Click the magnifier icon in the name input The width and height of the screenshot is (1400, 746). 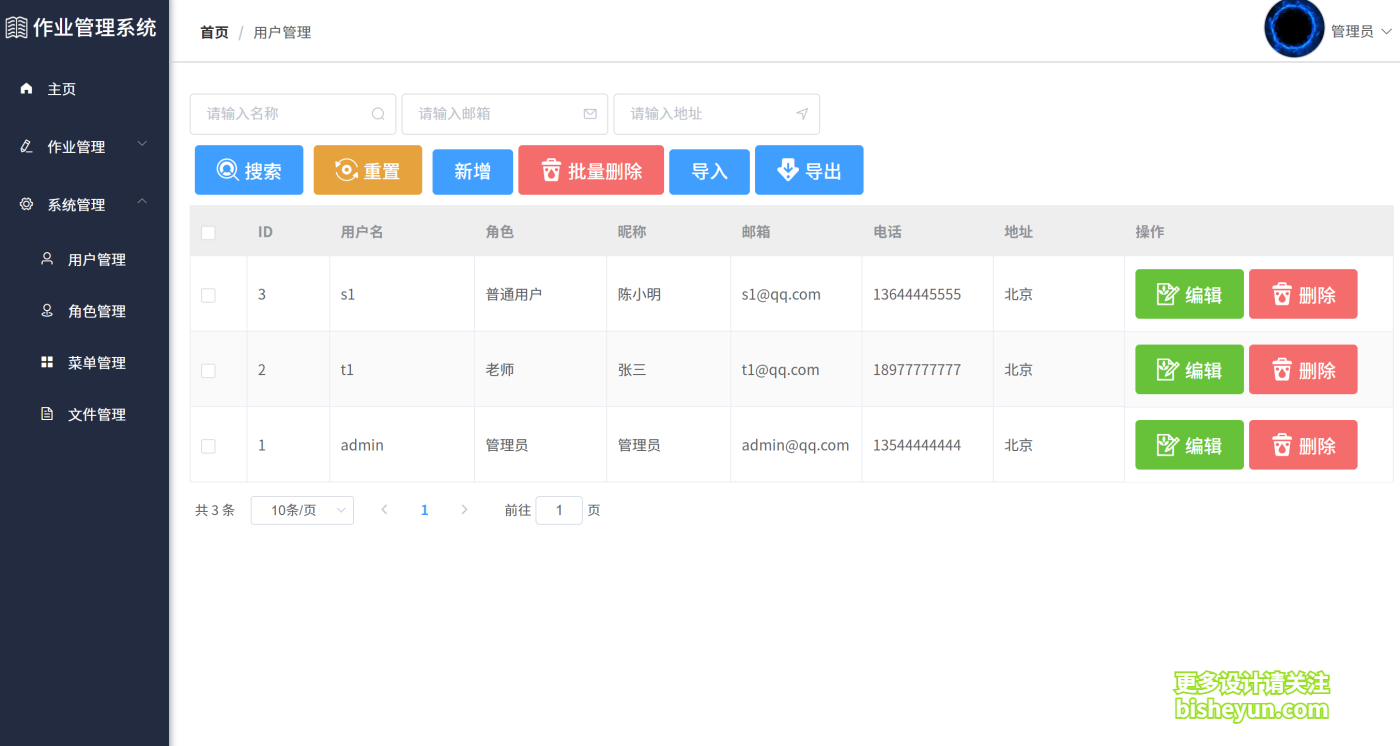[x=378, y=114]
